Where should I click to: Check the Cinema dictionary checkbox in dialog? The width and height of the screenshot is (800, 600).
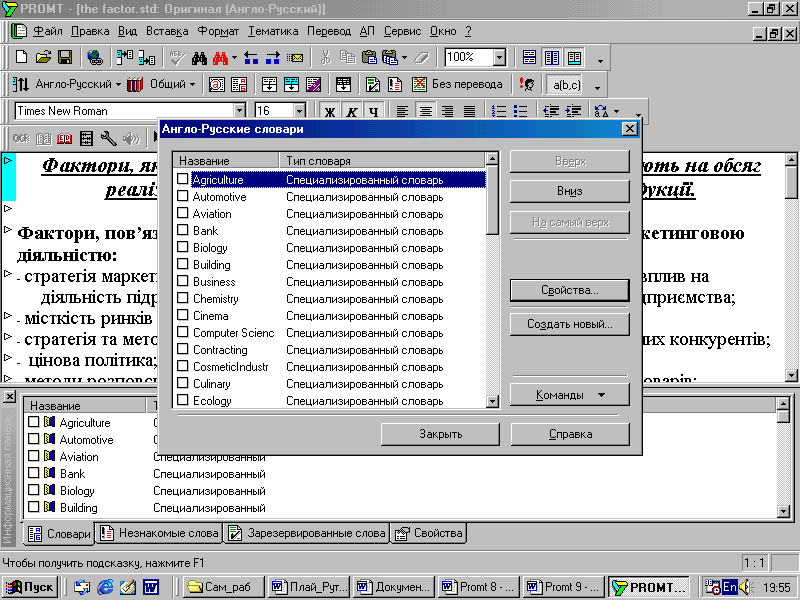182,315
